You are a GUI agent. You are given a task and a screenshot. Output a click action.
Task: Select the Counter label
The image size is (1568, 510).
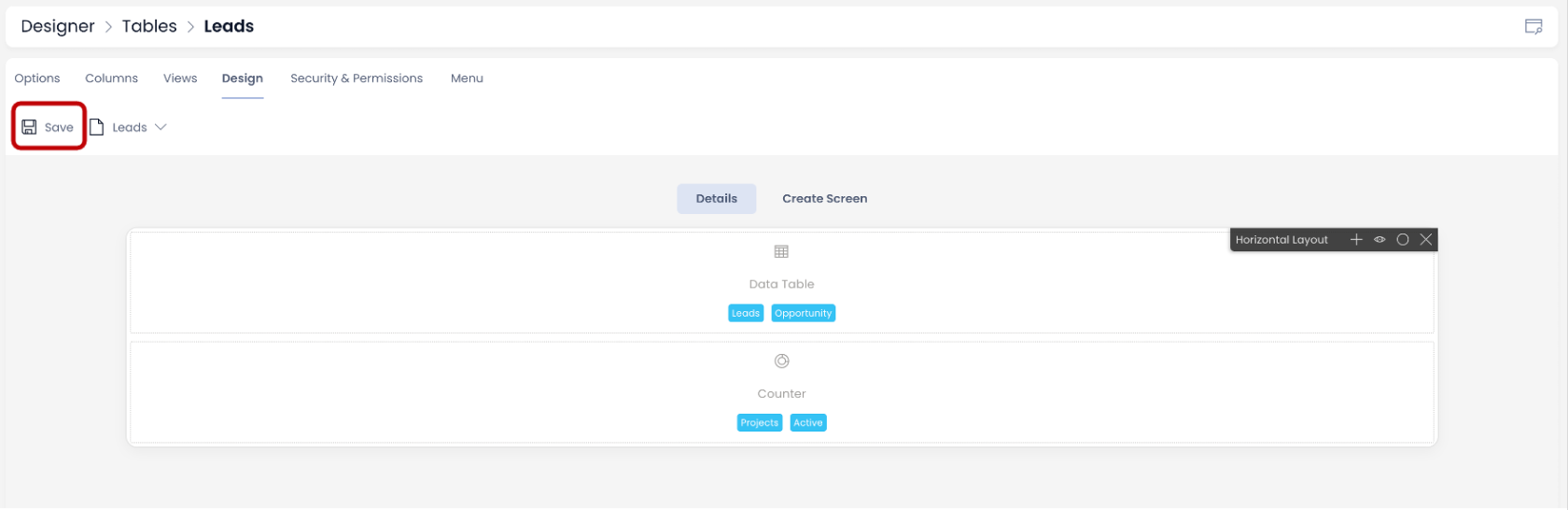[781, 394]
